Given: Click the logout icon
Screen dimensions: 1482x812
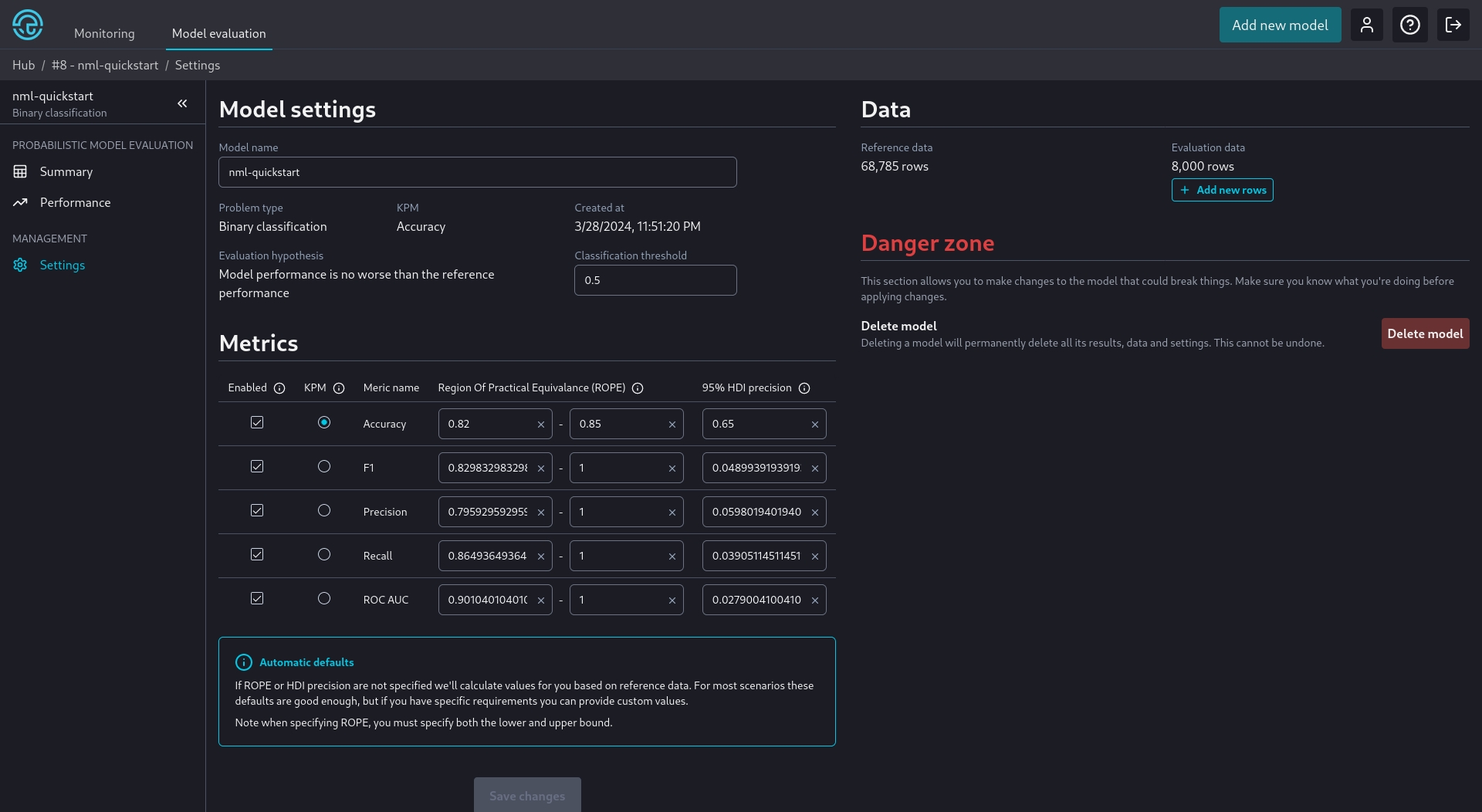Looking at the screenshot, I should coord(1453,25).
